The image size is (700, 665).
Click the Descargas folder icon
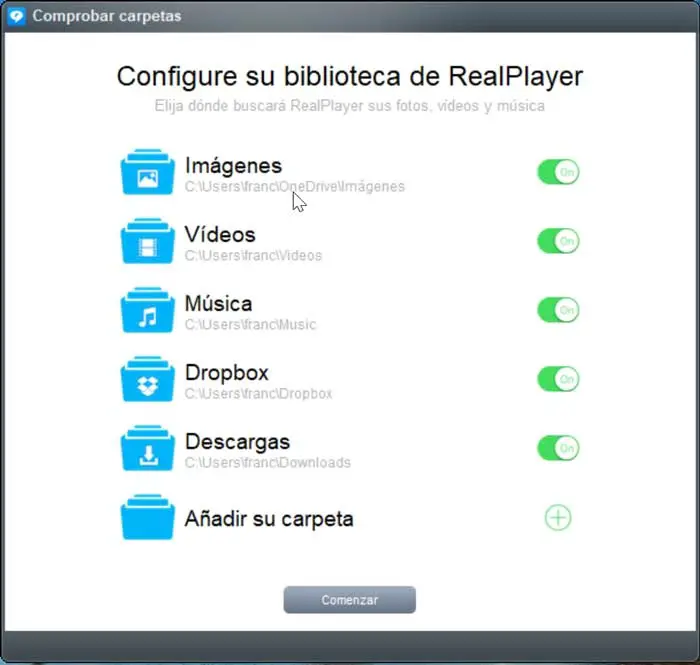pos(147,448)
